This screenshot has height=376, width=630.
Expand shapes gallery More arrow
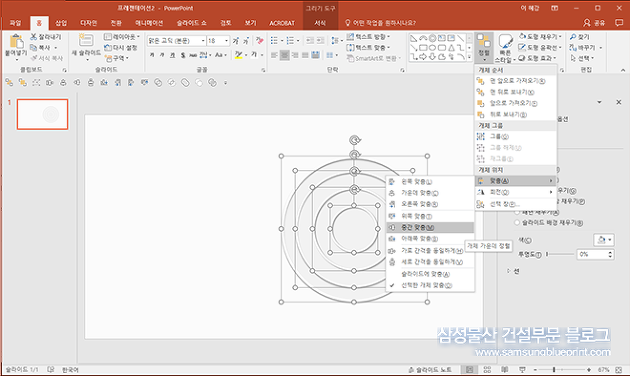click(470, 57)
